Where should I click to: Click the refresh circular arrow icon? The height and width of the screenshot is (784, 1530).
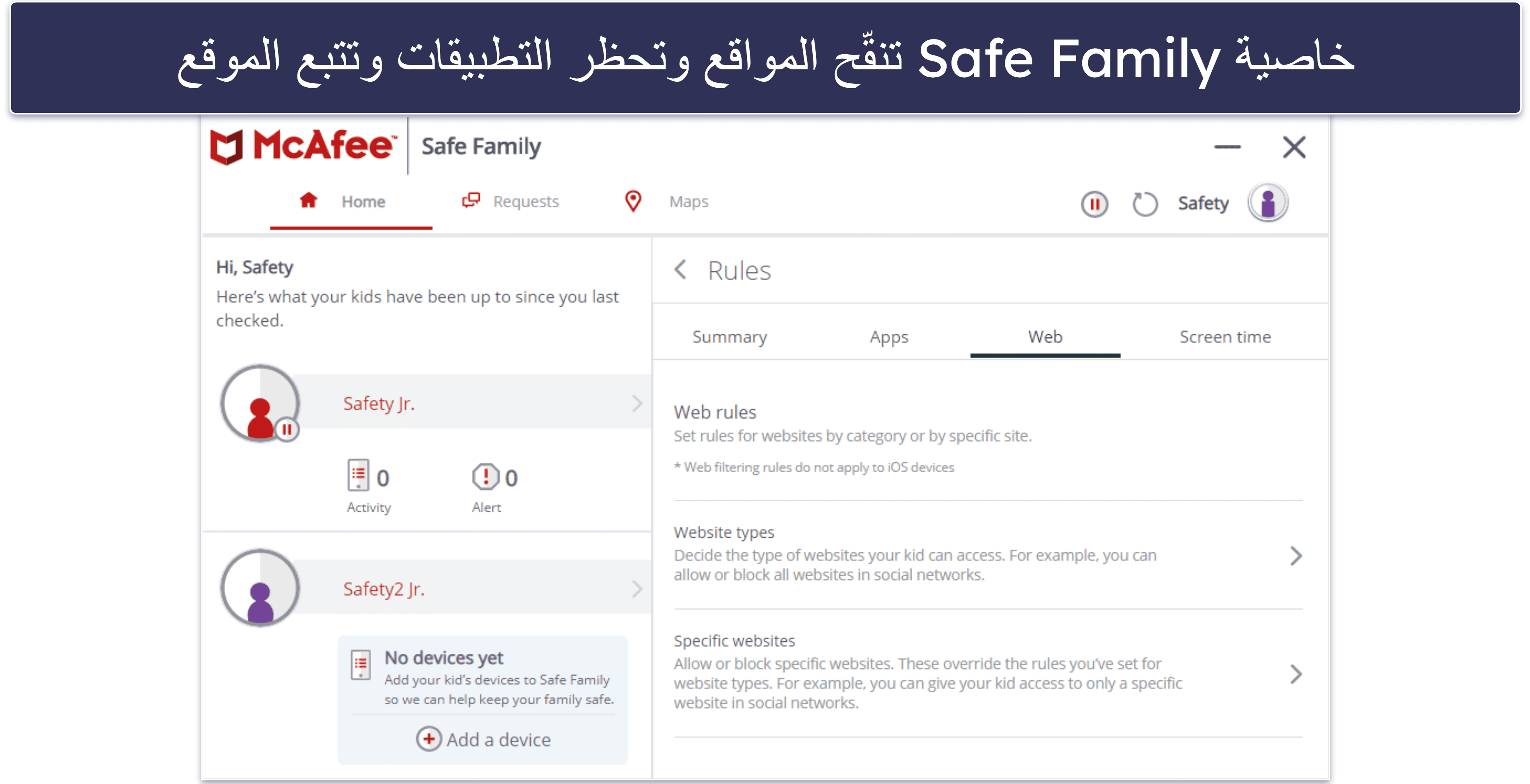[x=1144, y=204]
